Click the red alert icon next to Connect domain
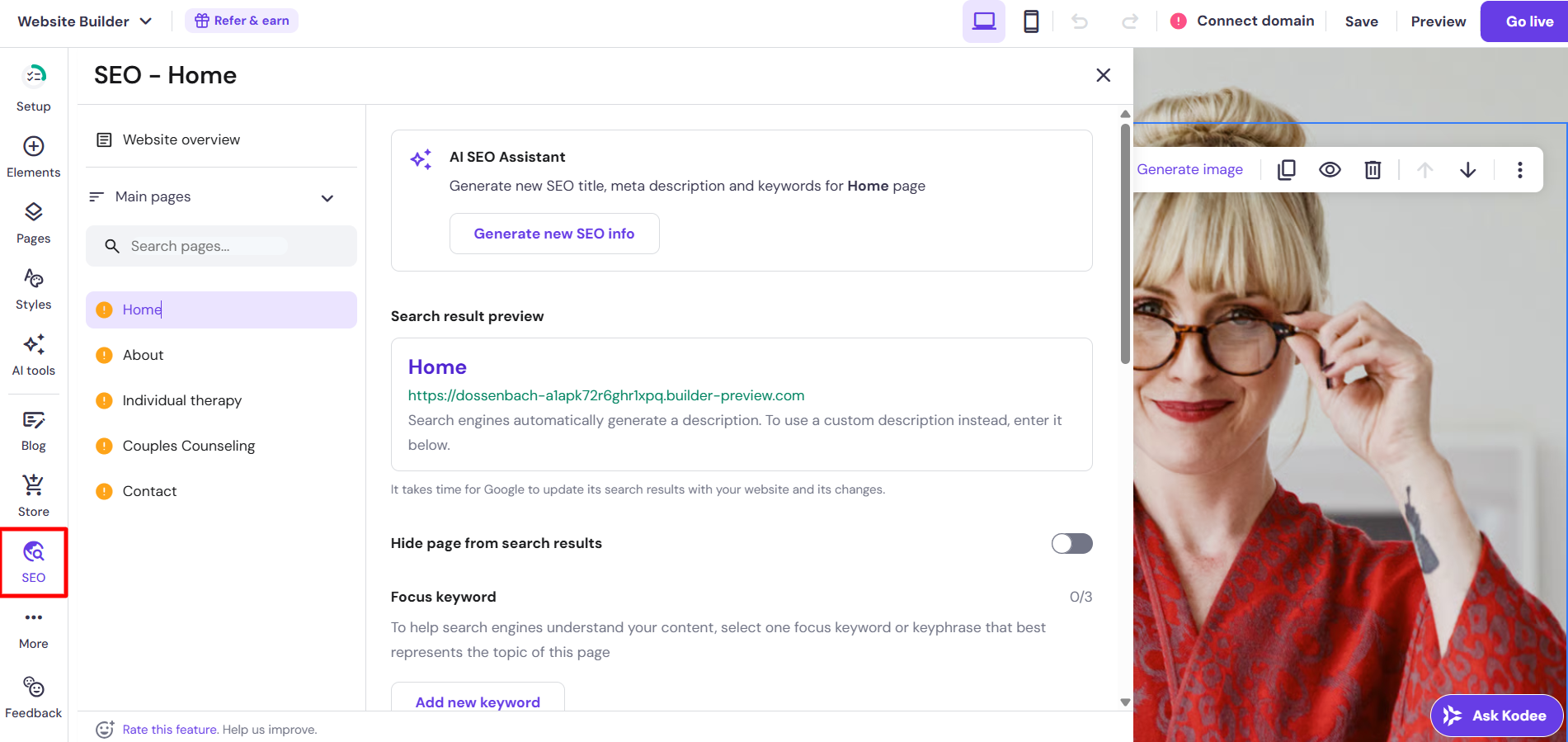Screen dimensions: 1568x742 click(x=1178, y=21)
